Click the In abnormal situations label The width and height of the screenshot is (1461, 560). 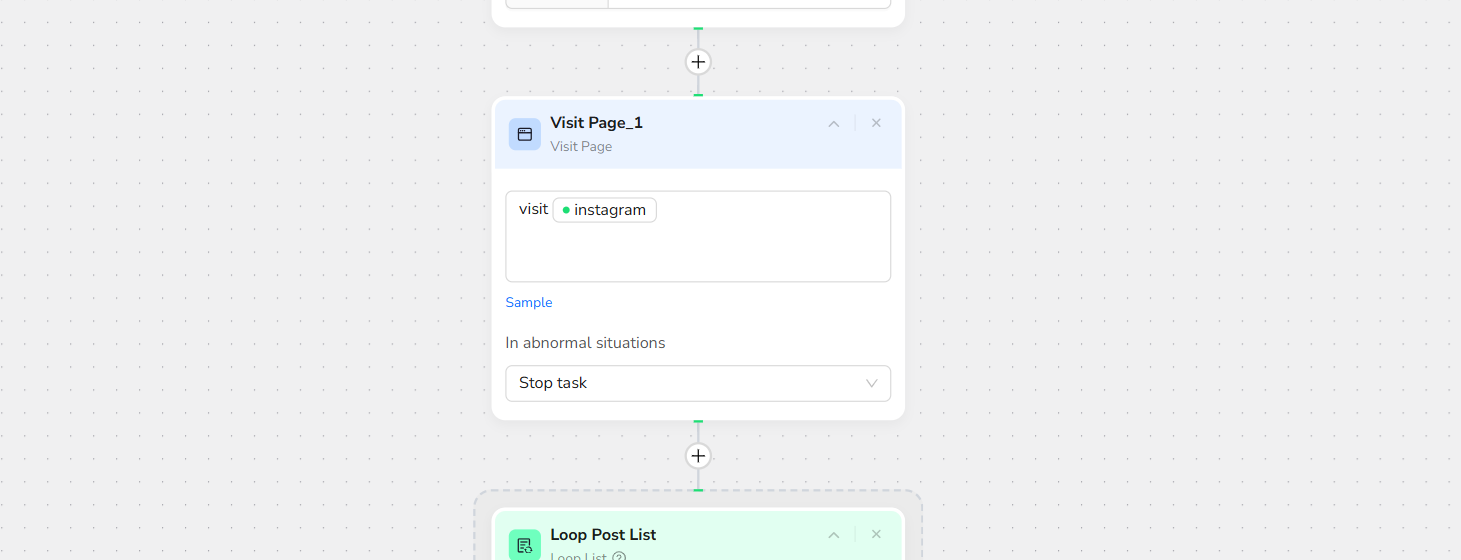click(585, 343)
